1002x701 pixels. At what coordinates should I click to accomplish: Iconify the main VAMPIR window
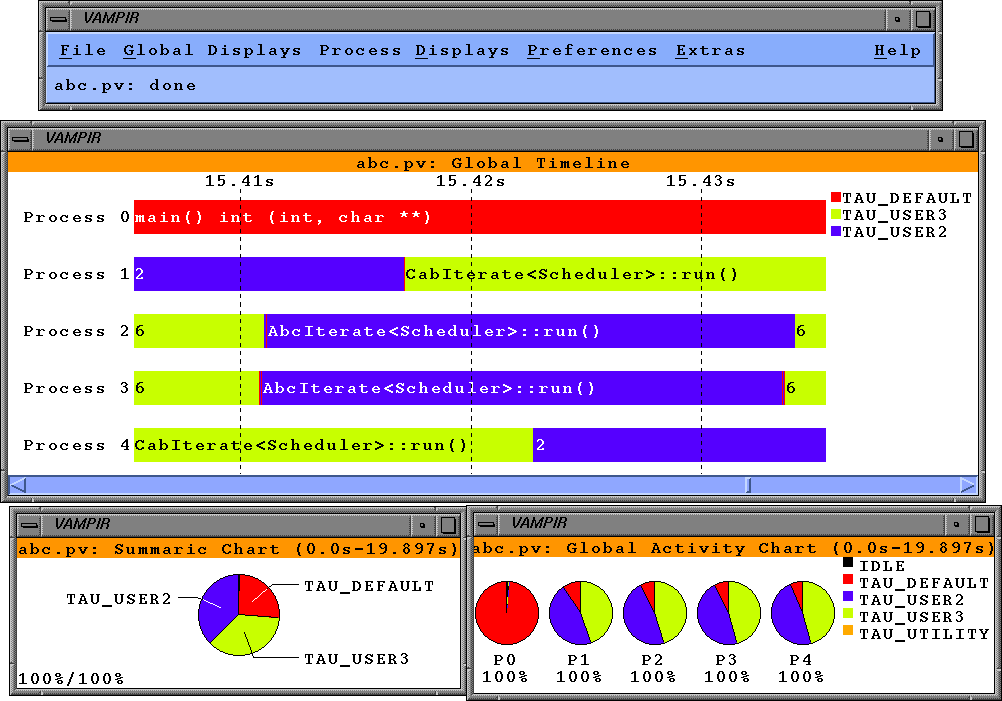[898, 19]
